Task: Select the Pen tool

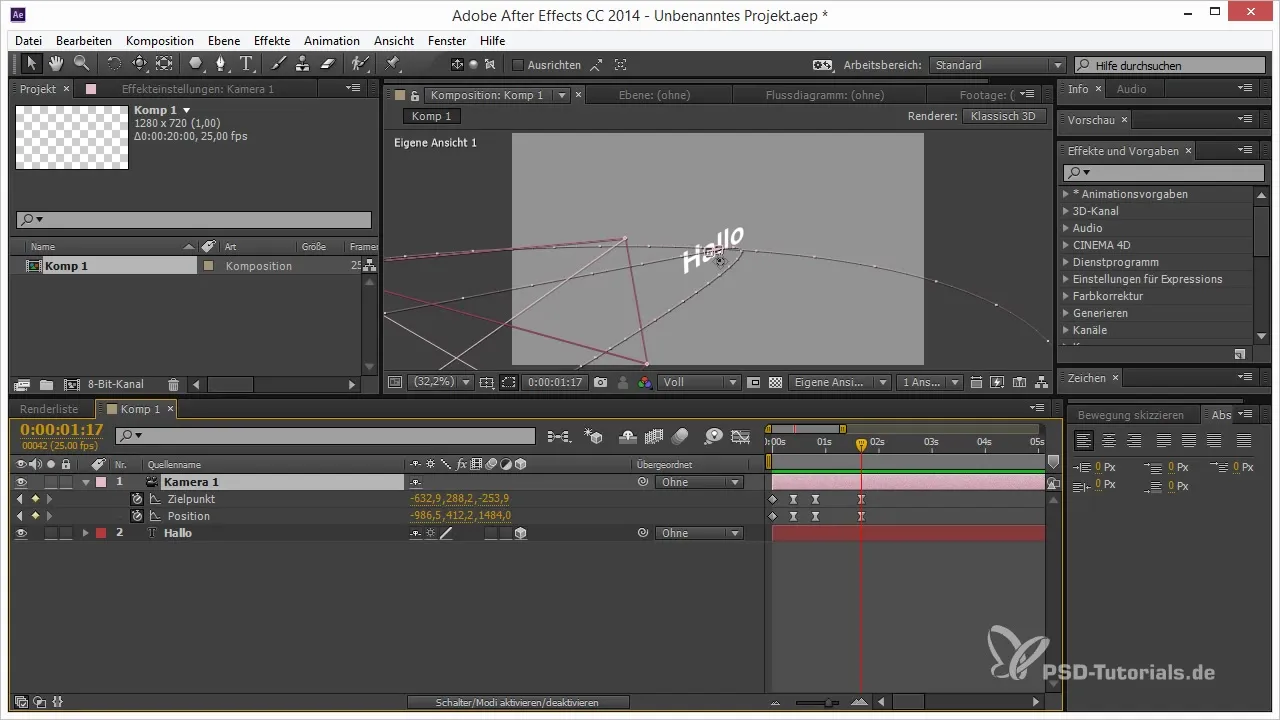Action: pos(221,64)
